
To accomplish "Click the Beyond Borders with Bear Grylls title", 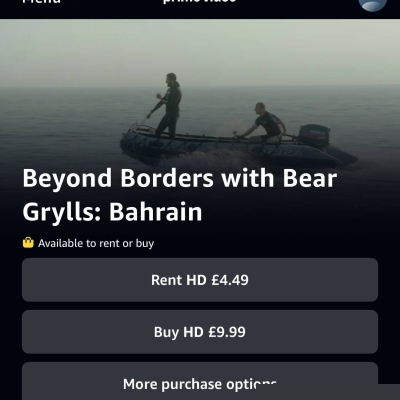I will tap(180, 195).
